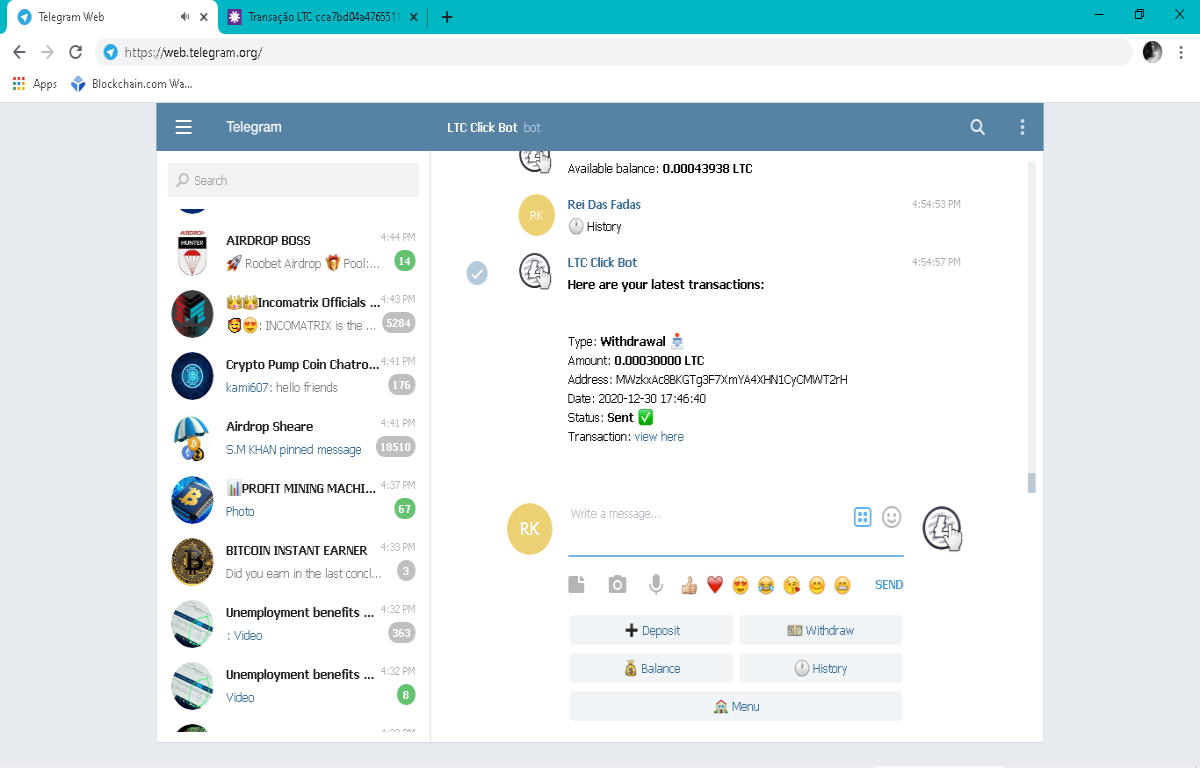Image resolution: width=1200 pixels, height=768 pixels.
Task: Click the unread badge 18510 on Airdrop Sheare
Action: 395,447
